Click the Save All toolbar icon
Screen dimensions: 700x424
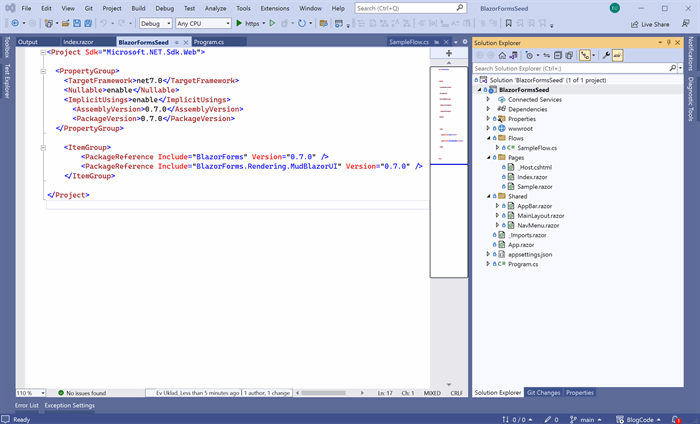(x=88, y=23)
